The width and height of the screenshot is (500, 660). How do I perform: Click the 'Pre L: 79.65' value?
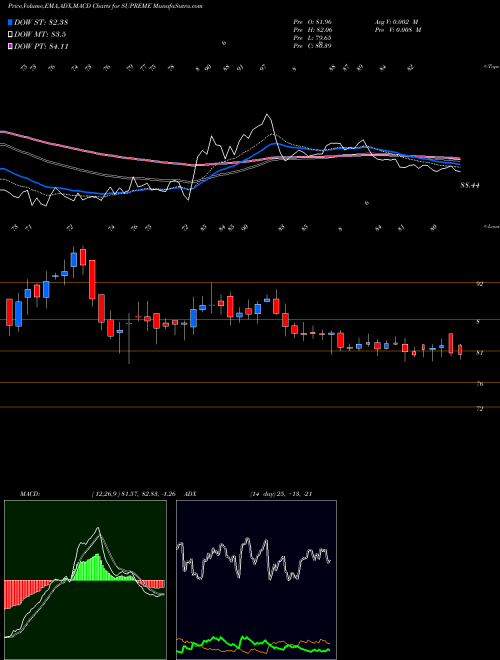pyautogui.click(x=313, y=37)
